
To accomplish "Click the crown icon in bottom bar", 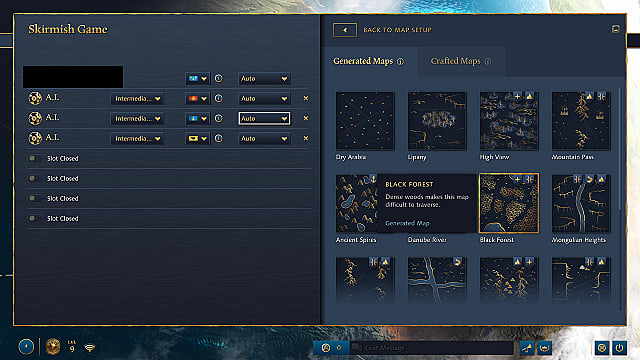I will click(x=544, y=348).
